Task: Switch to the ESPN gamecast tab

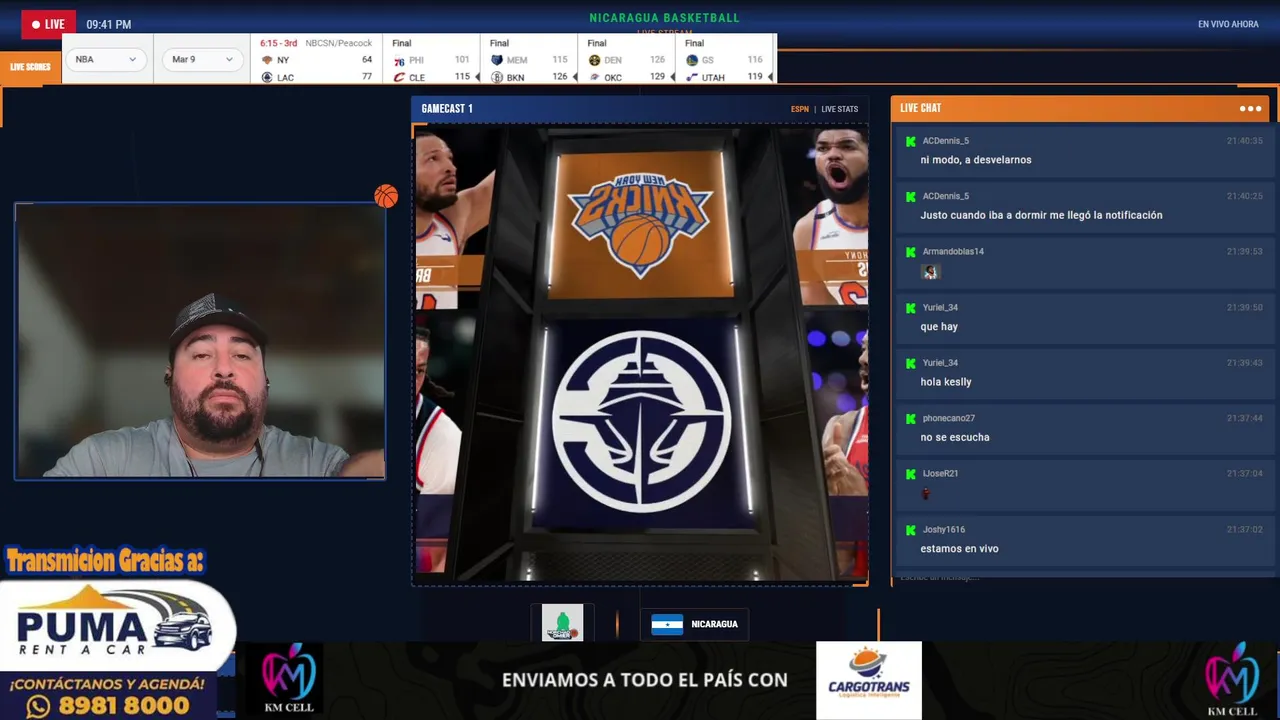Action: pos(799,109)
